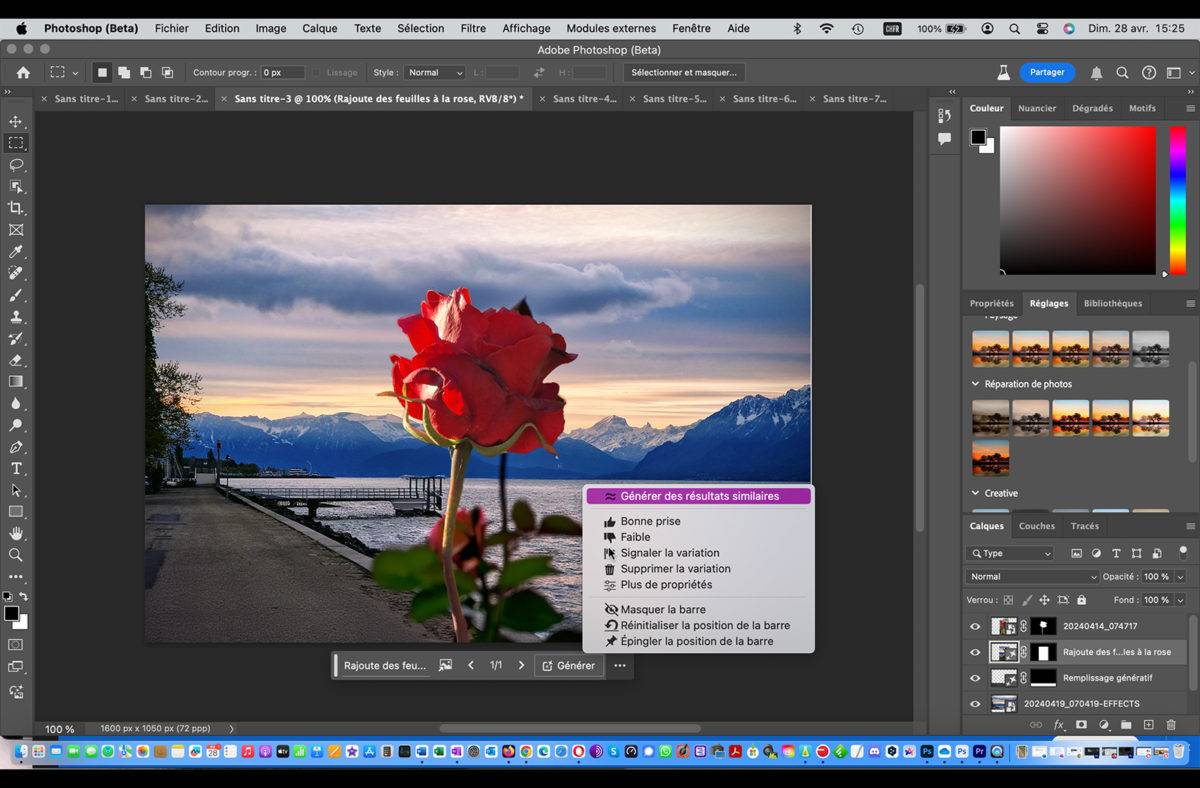Open the Fond value dropdown
Viewport: 1200px width, 788px height.
[1181, 600]
